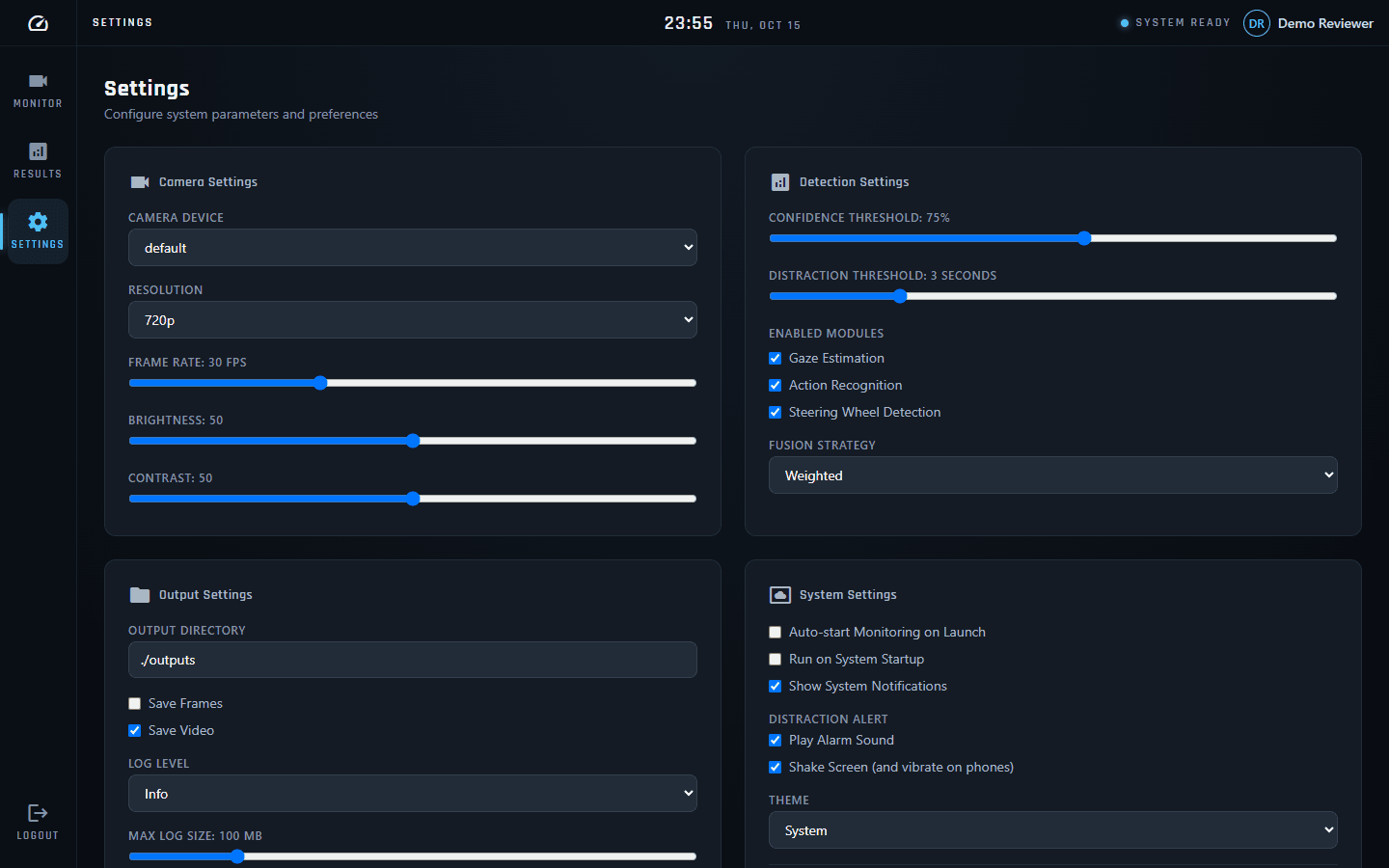This screenshot has width=1389, height=868.
Task: Open the Fusion Strategy dropdown
Action: (1053, 475)
